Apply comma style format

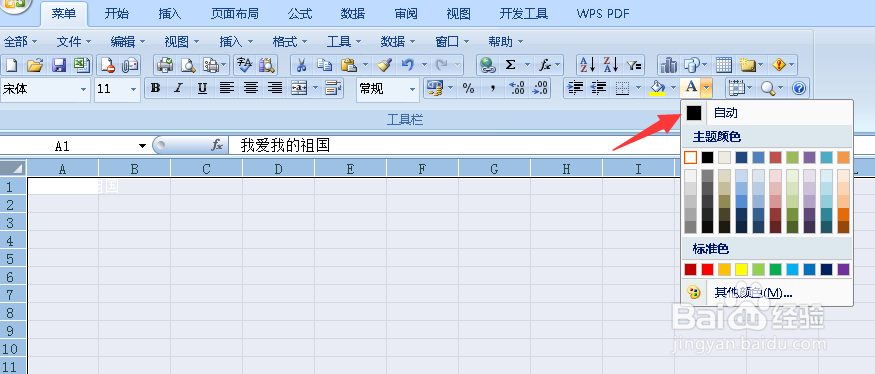coord(493,88)
